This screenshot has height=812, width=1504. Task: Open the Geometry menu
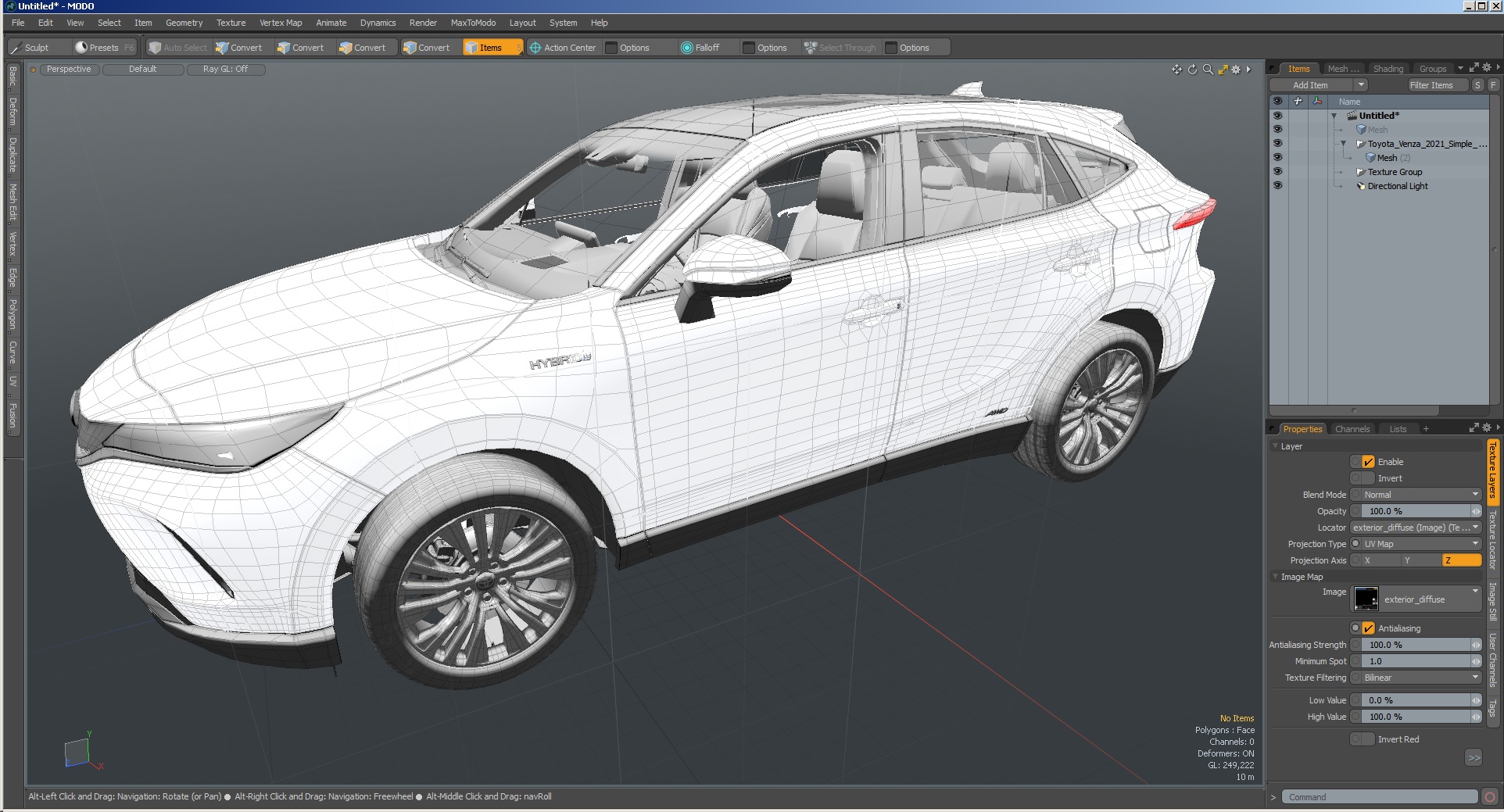[x=184, y=23]
